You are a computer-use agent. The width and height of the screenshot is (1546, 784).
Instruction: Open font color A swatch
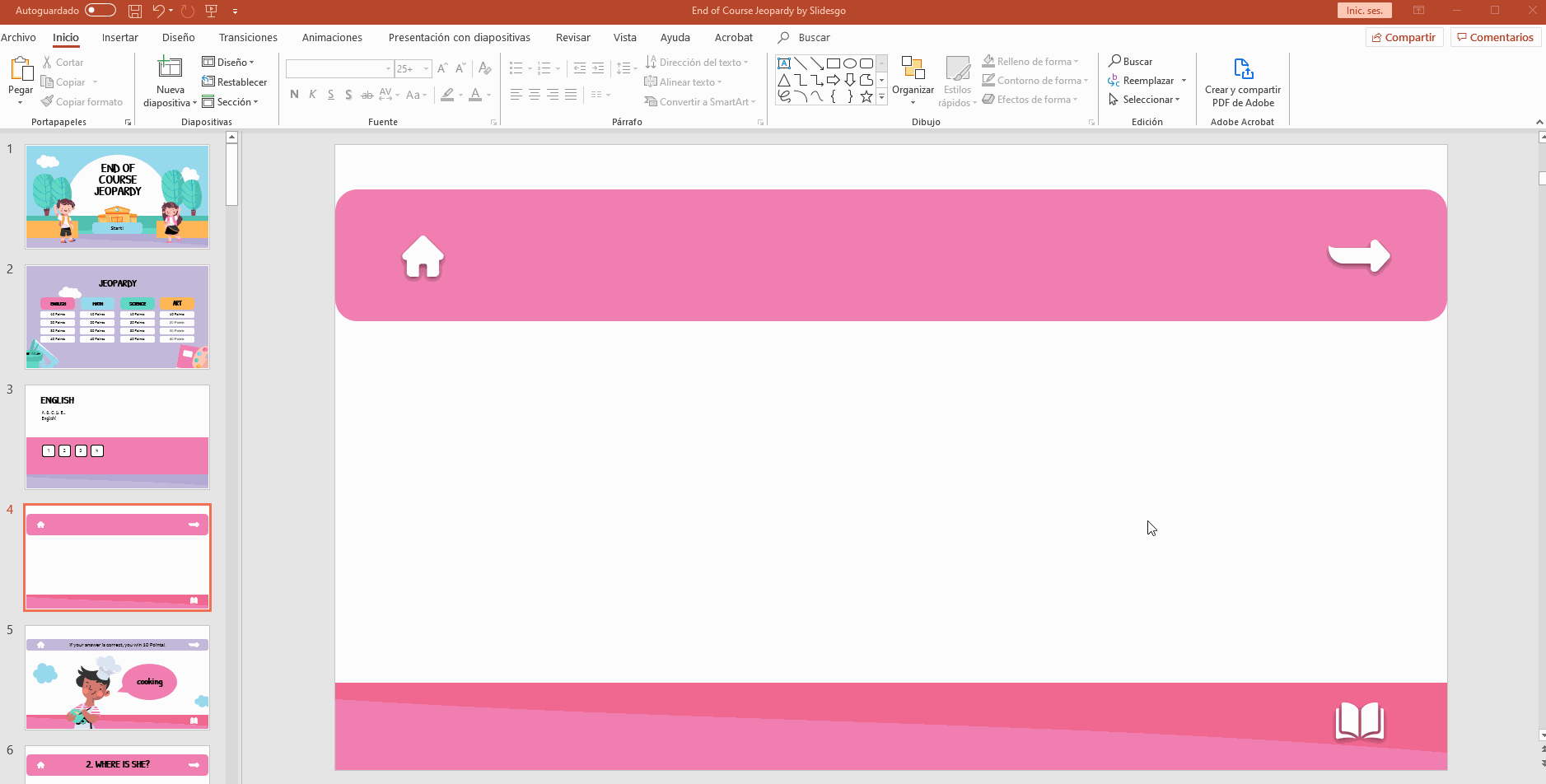tap(475, 95)
